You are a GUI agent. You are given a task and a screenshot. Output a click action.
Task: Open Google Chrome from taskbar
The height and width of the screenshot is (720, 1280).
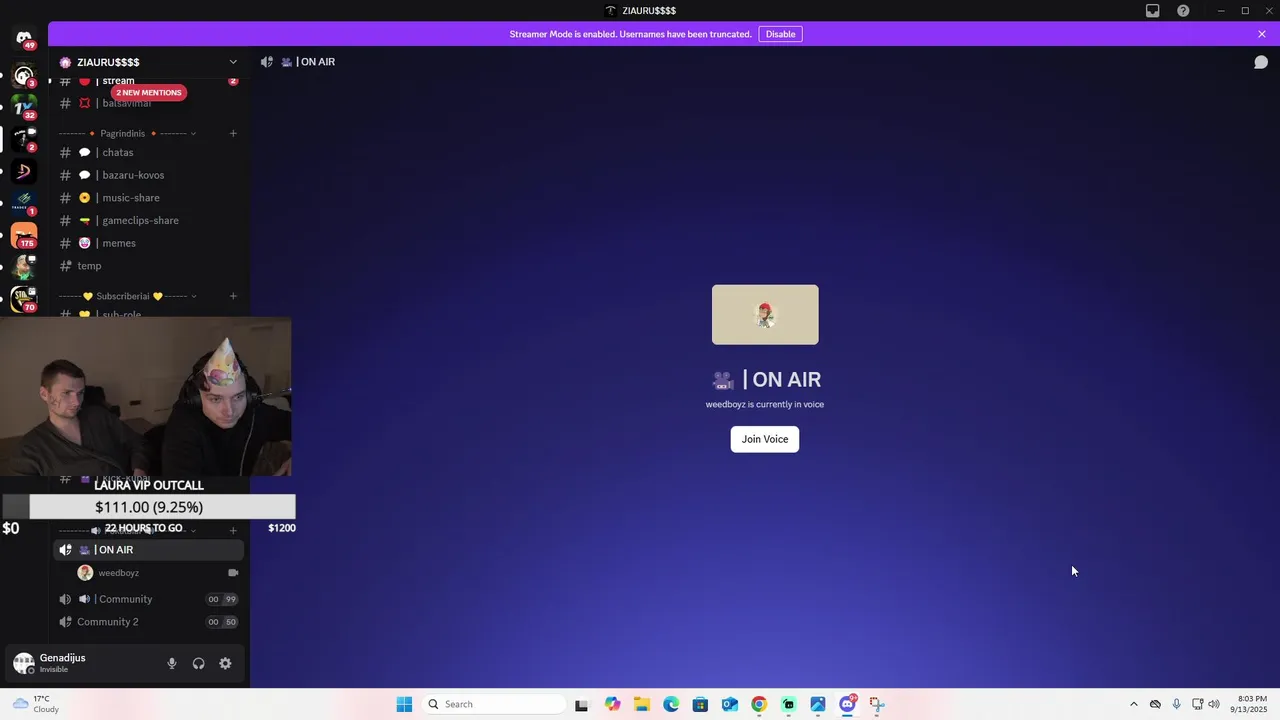(759, 704)
